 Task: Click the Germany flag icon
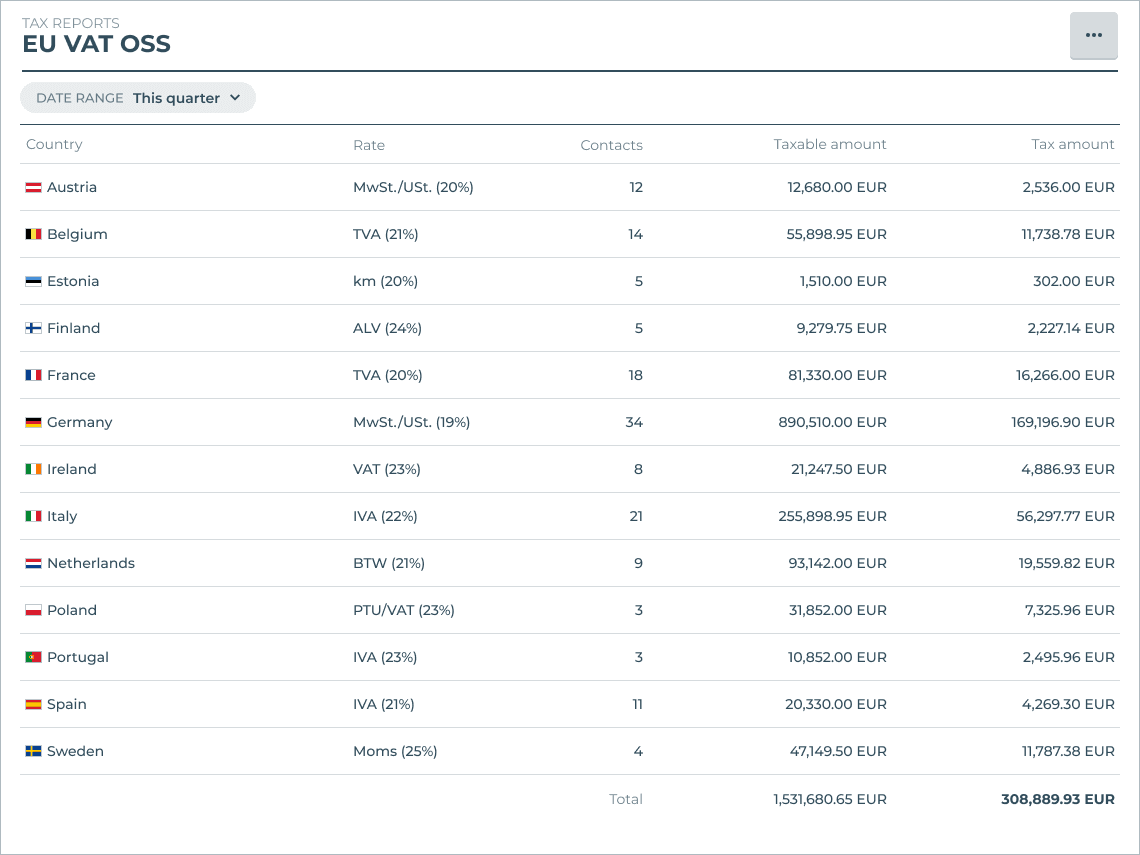pyautogui.click(x=33, y=422)
